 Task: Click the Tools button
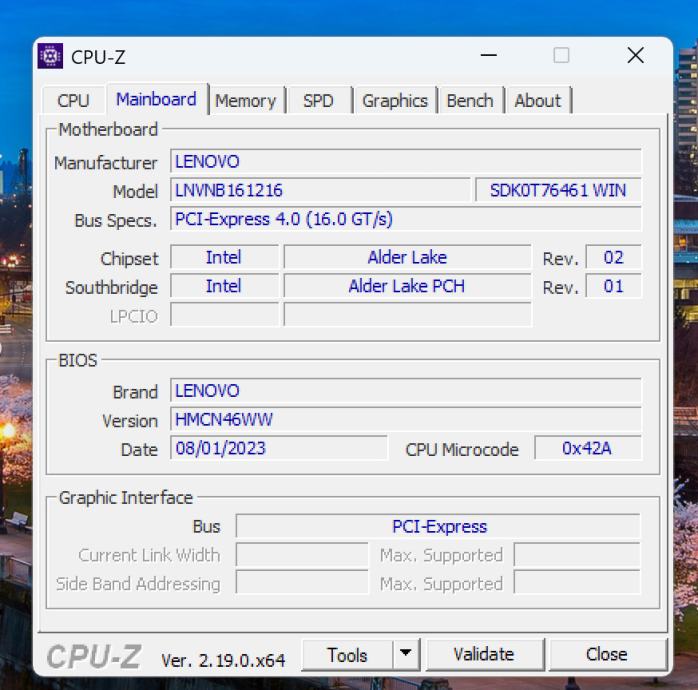coord(347,655)
